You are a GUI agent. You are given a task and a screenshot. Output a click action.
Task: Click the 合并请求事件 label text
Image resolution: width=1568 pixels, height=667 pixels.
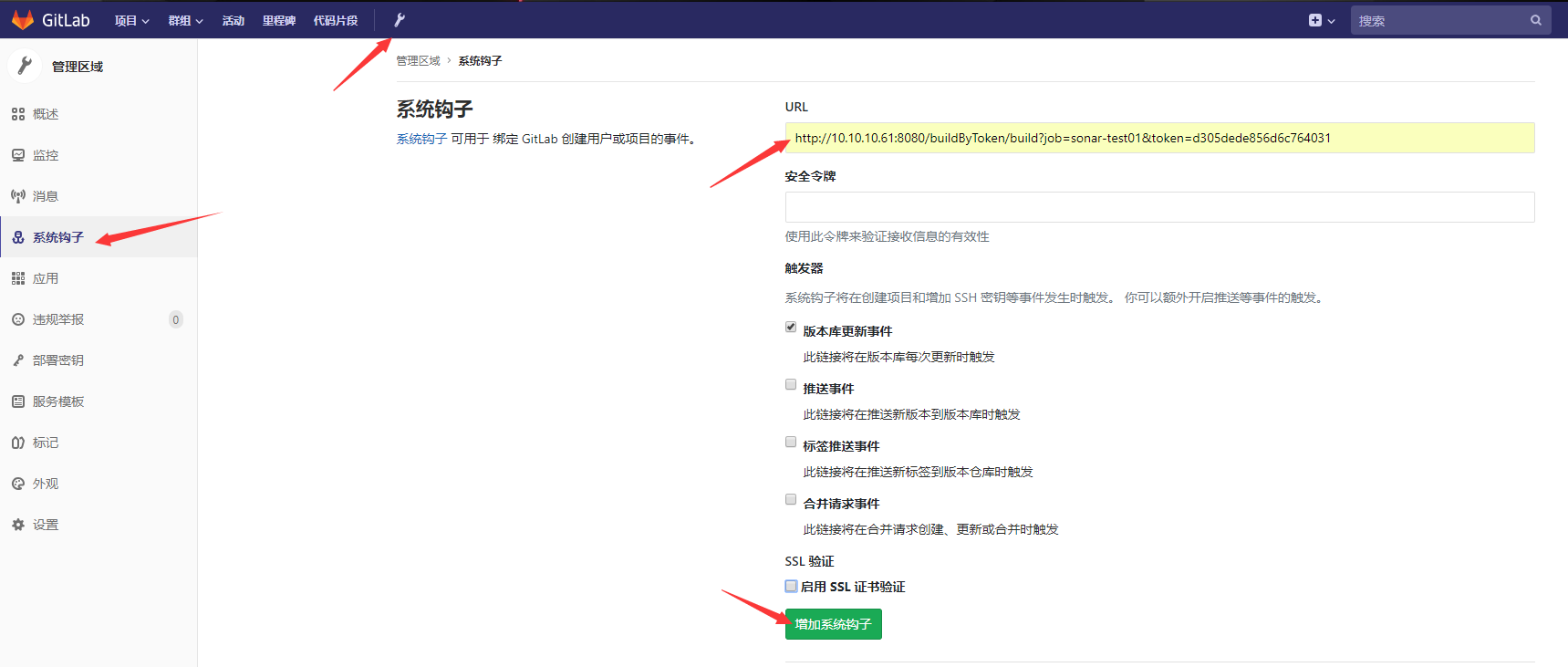pos(841,504)
